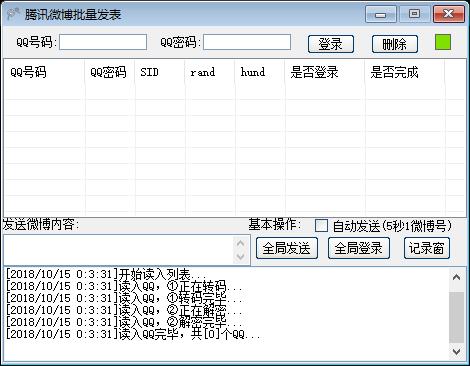Click the up arrow of the content box
The image size is (470, 366).
(240, 243)
